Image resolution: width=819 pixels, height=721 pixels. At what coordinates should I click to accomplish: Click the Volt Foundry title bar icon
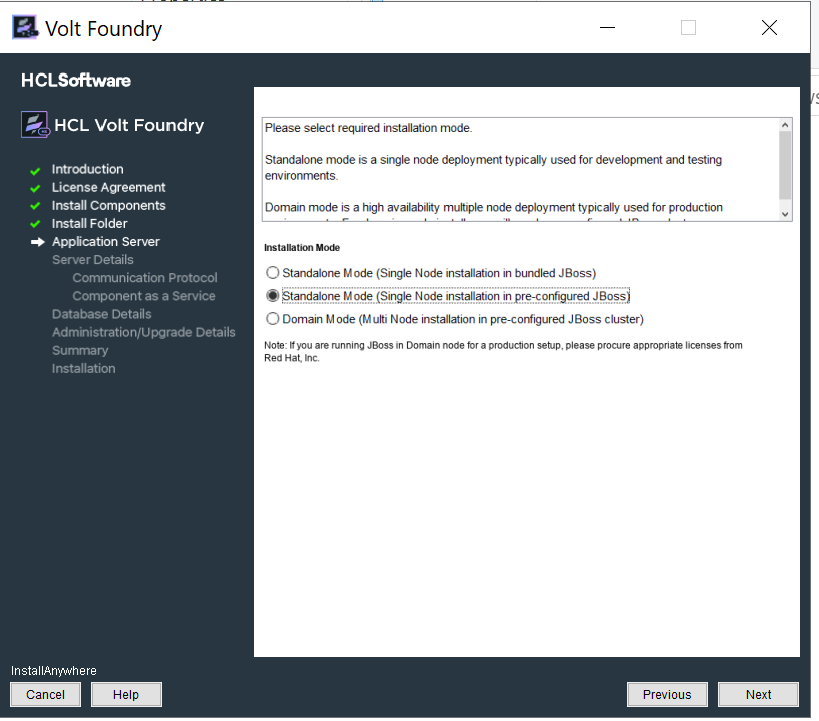pos(25,27)
